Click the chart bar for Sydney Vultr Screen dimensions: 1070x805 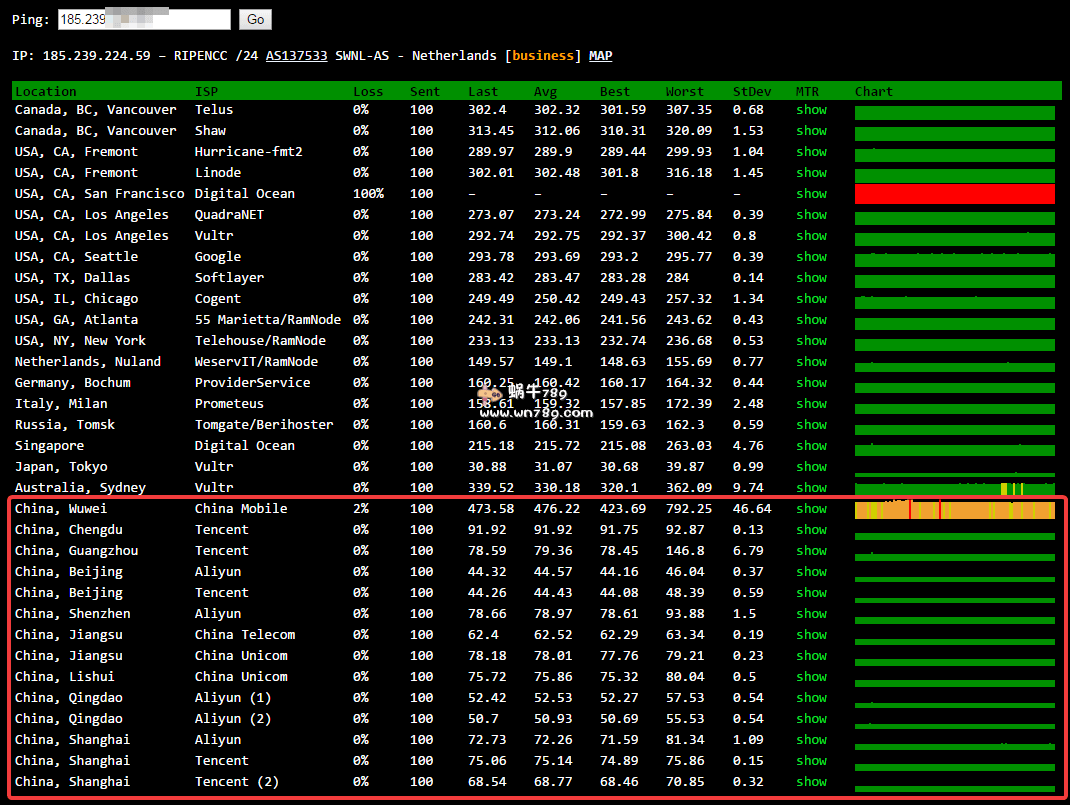(x=954, y=489)
